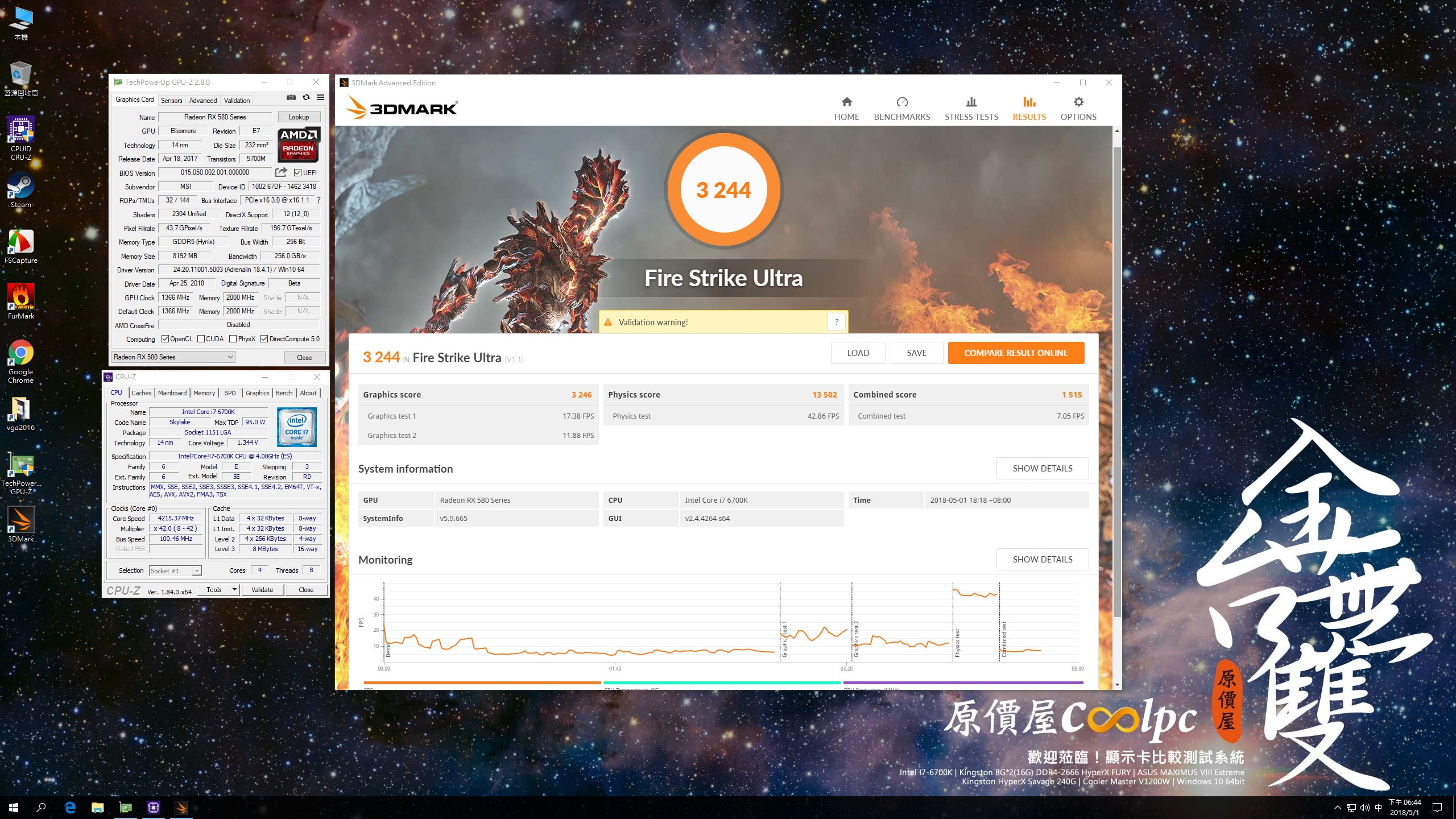This screenshot has width=1456, height=819.
Task: Click the Validation warning banner
Action: pos(723,322)
